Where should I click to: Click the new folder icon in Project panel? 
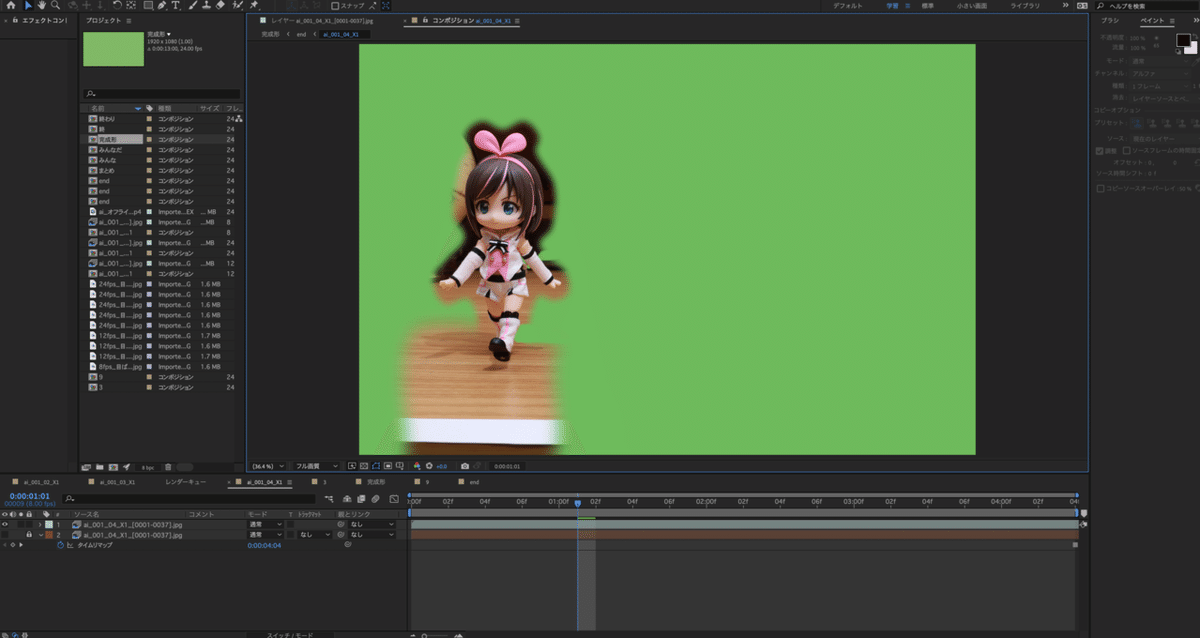[100, 467]
